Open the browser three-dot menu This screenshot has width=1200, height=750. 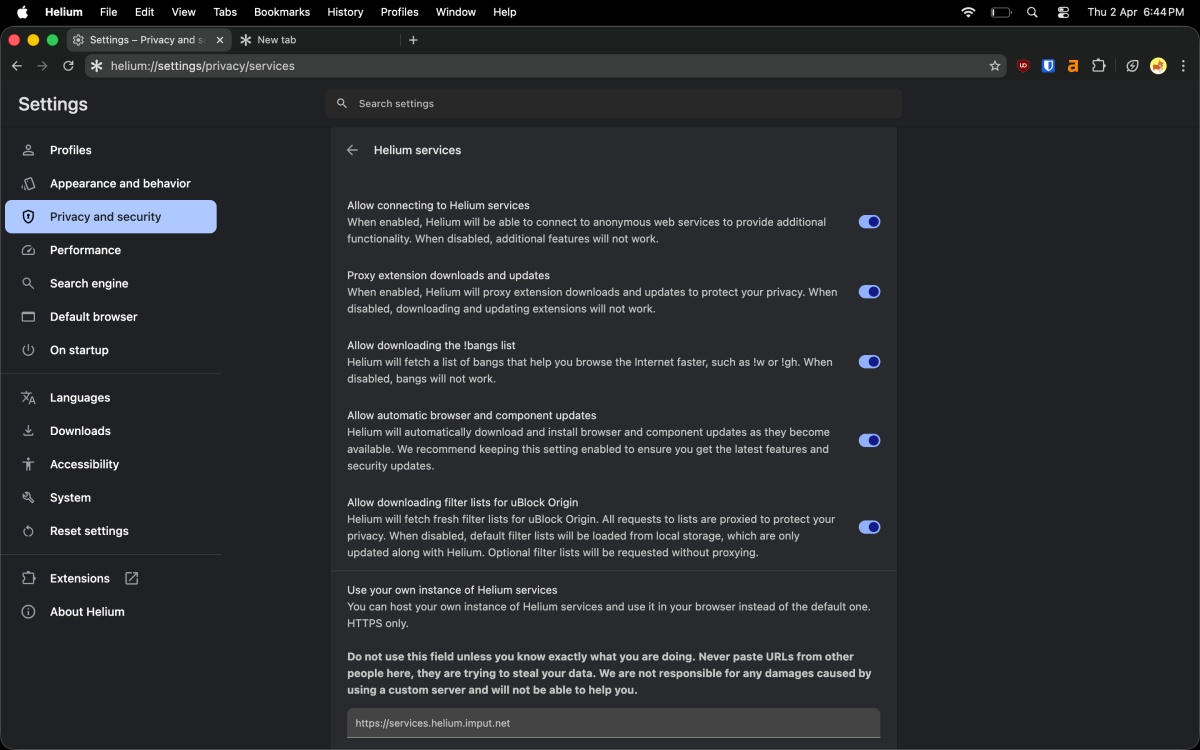pyautogui.click(x=1183, y=66)
